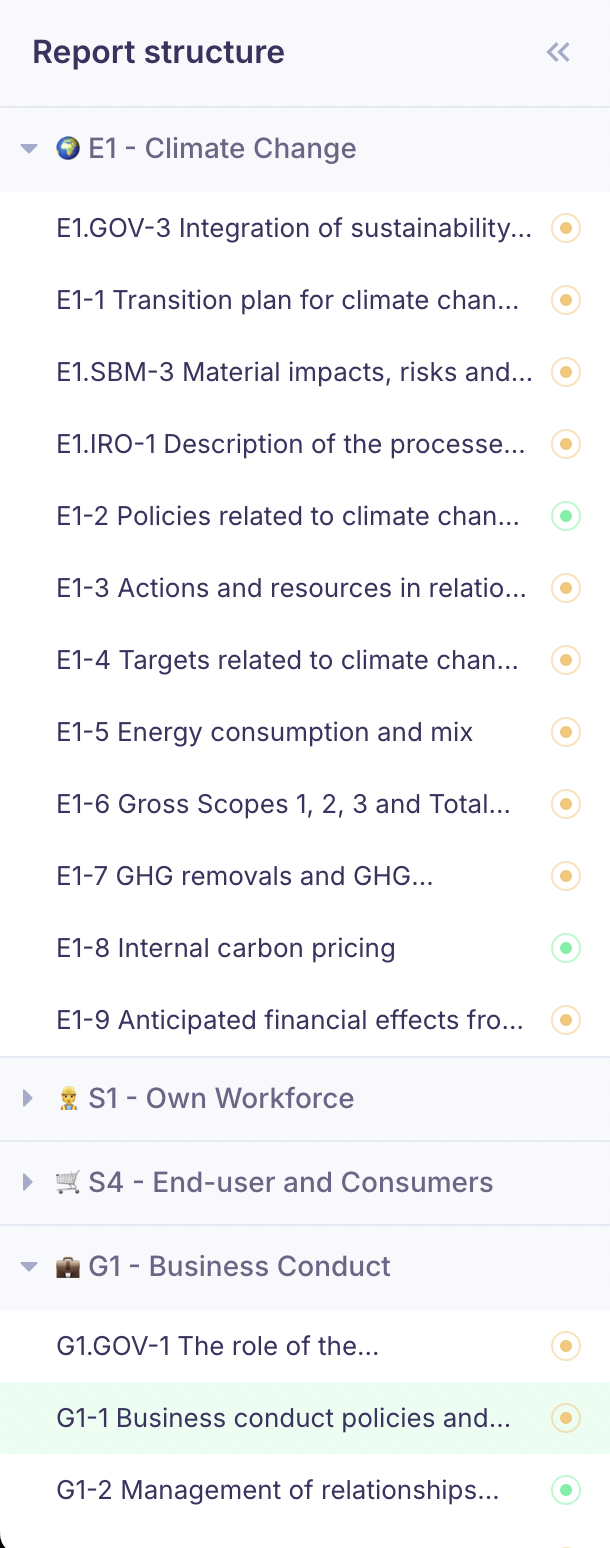Click the worker icon beside S1 Own Workforce
610x1548 pixels.
68,1099
